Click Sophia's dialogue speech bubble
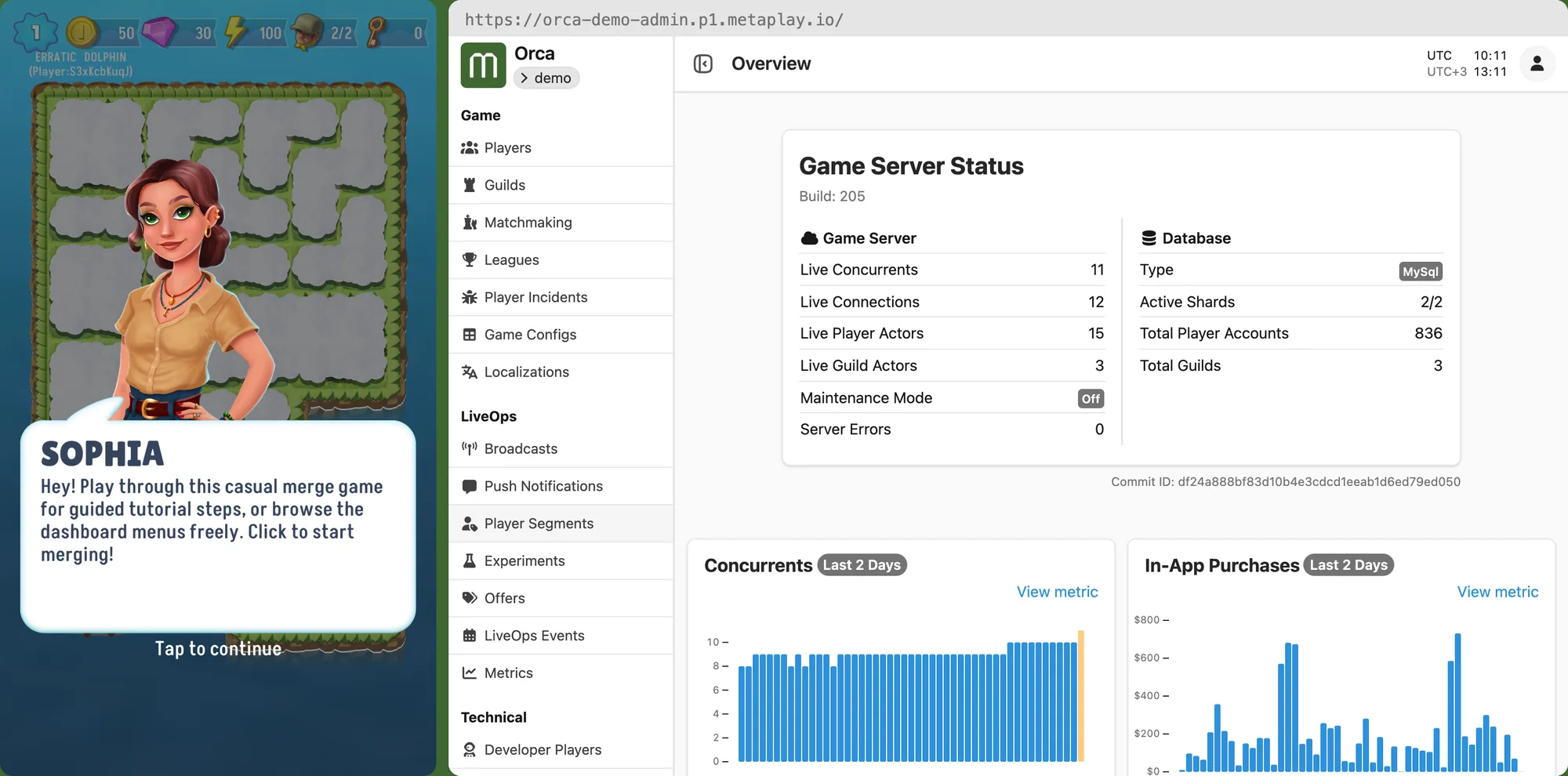1568x776 pixels. [x=218, y=526]
